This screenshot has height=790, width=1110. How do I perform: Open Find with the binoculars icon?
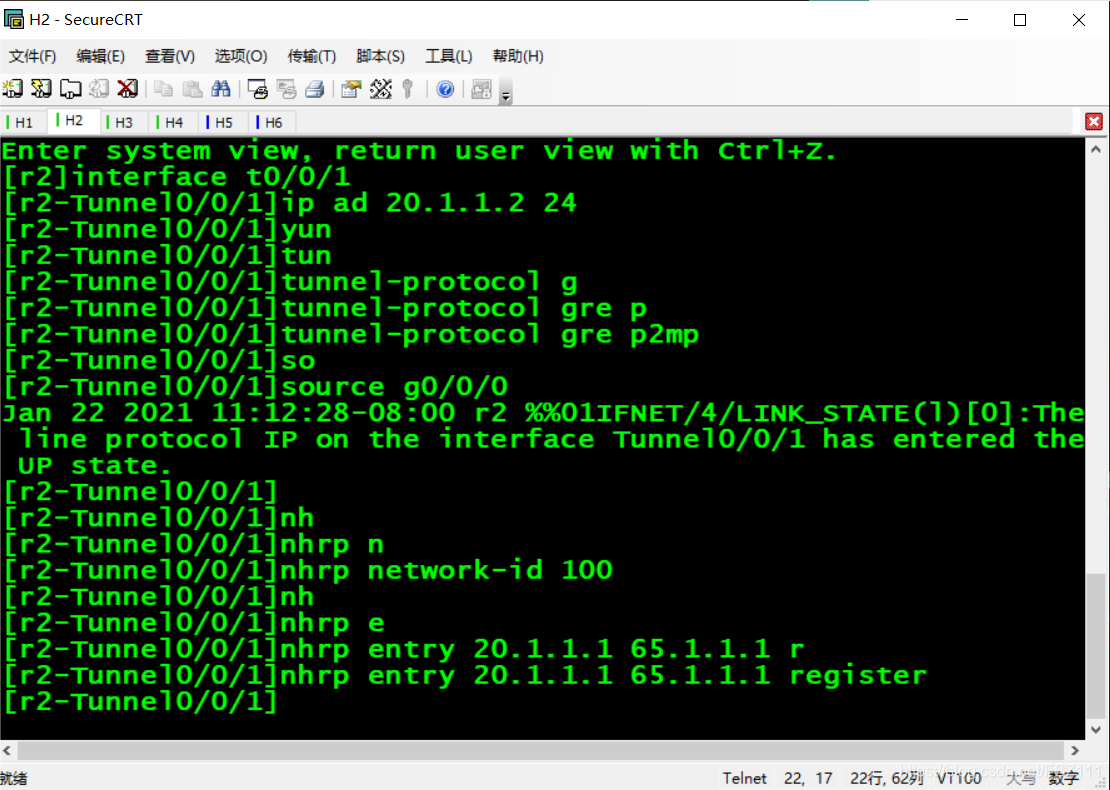[221, 88]
